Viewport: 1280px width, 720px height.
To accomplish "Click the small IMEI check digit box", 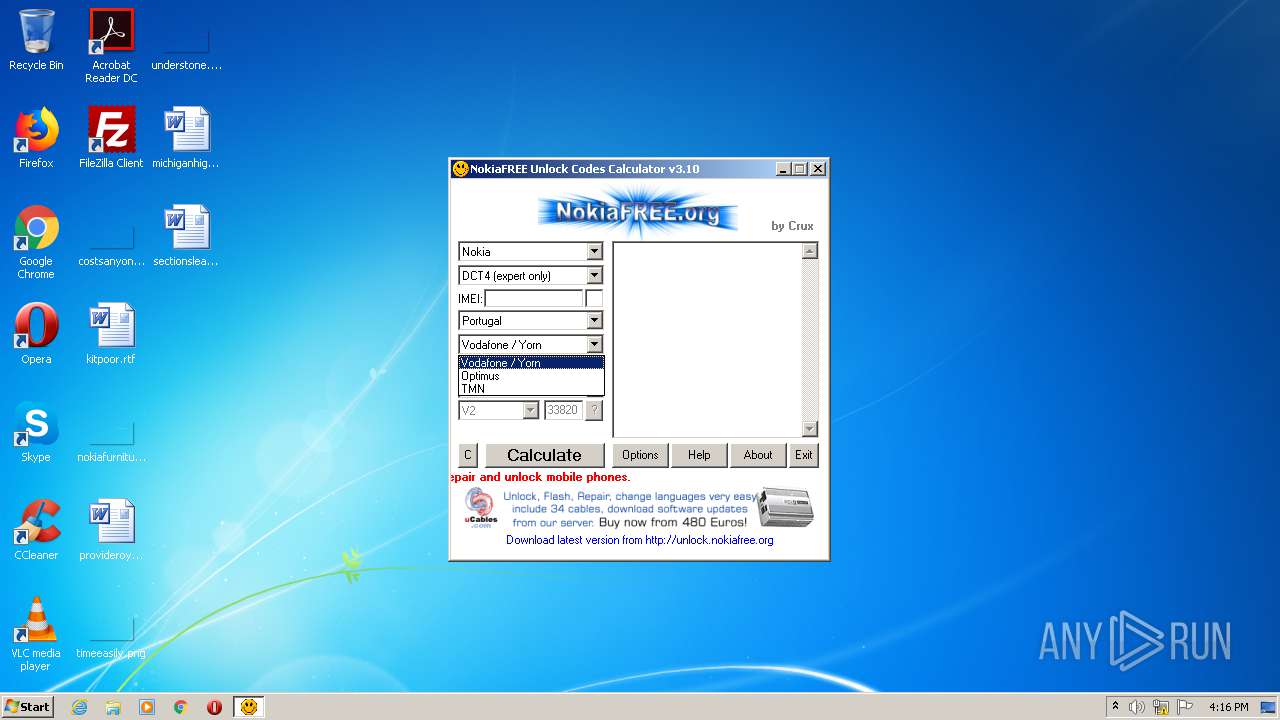I will pyautogui.click(x=594, y=299).
